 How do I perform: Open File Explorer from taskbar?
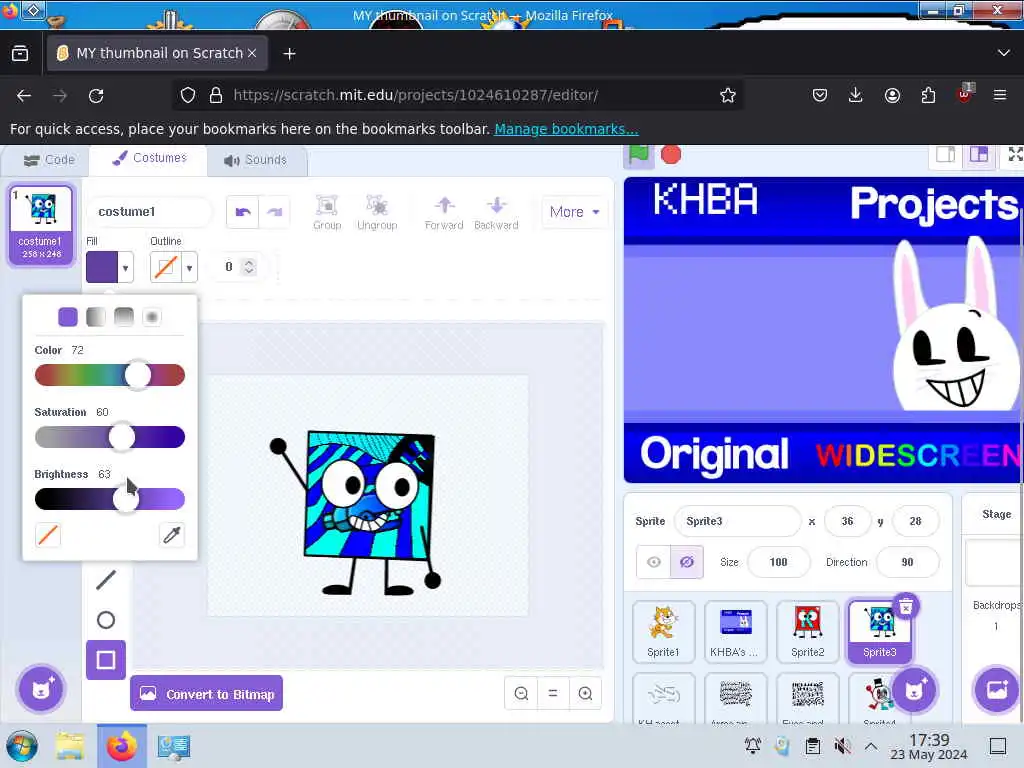tap(69, 746)
